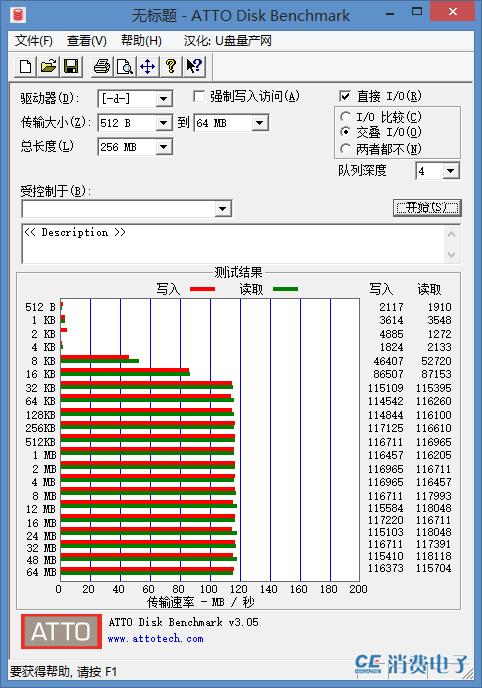Uncheck the 直接 I/O(R) checkbox
Screen dimensions: 482x688
[345, 96]
